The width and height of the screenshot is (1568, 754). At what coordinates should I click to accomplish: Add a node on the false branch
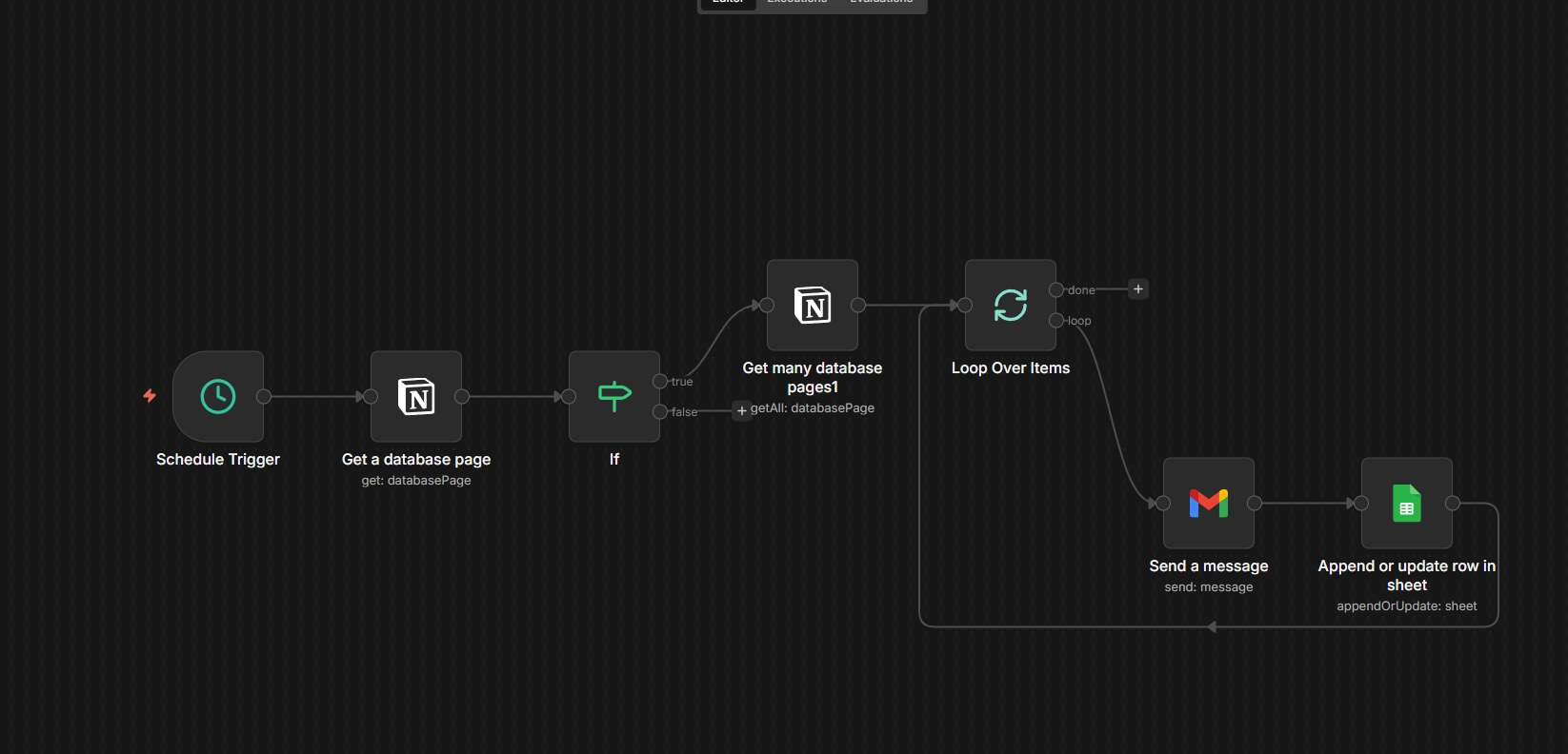[742, 411]
